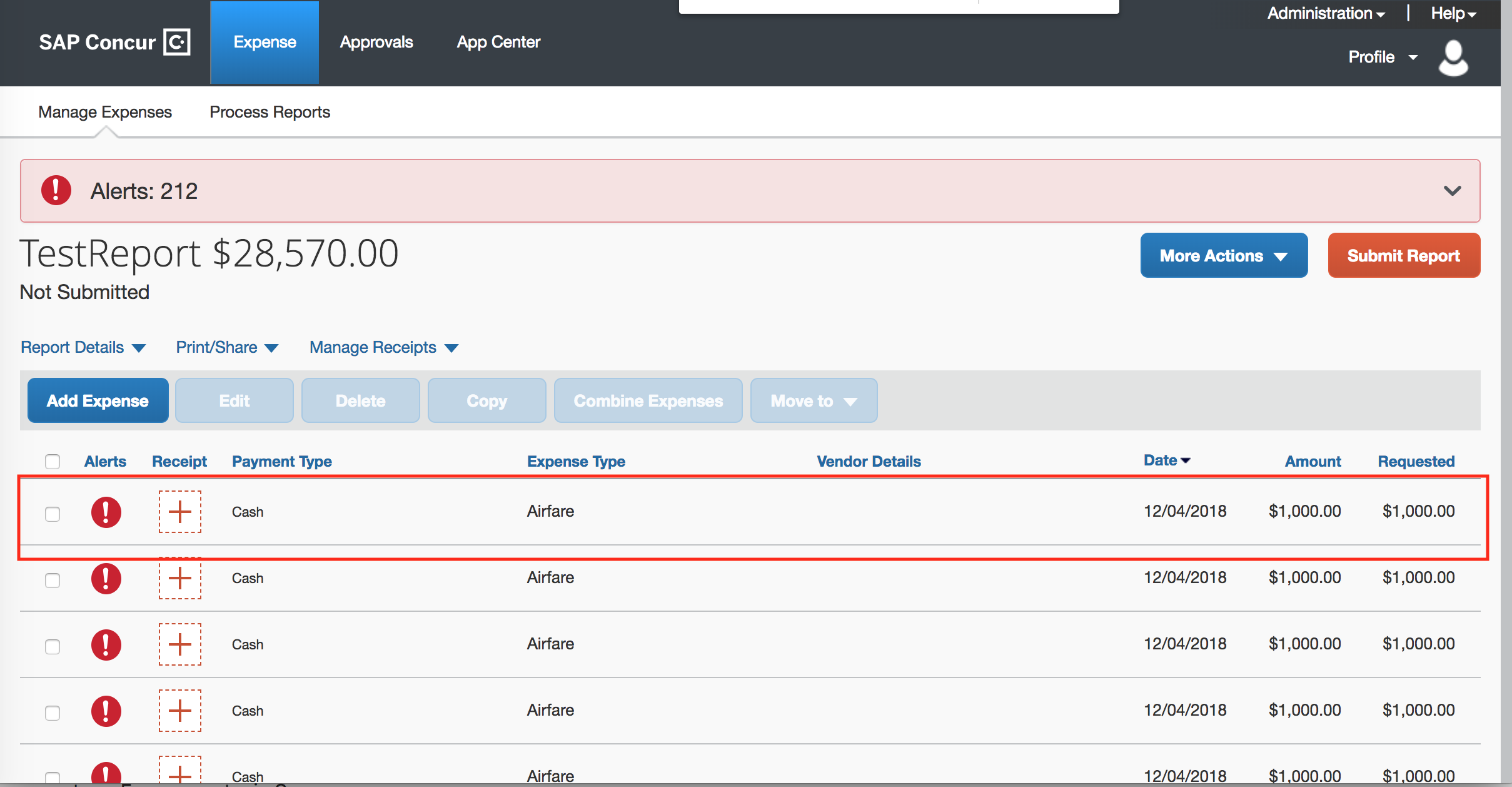Image resolution: width=1512 pixels, height=787 pixels.
Task: Click the TestRepor $28,570.00 title
Action: point(209,253)
